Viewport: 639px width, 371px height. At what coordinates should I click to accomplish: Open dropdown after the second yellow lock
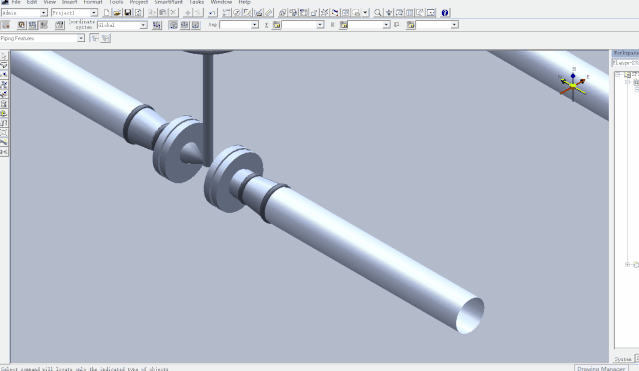click(386, 25)
